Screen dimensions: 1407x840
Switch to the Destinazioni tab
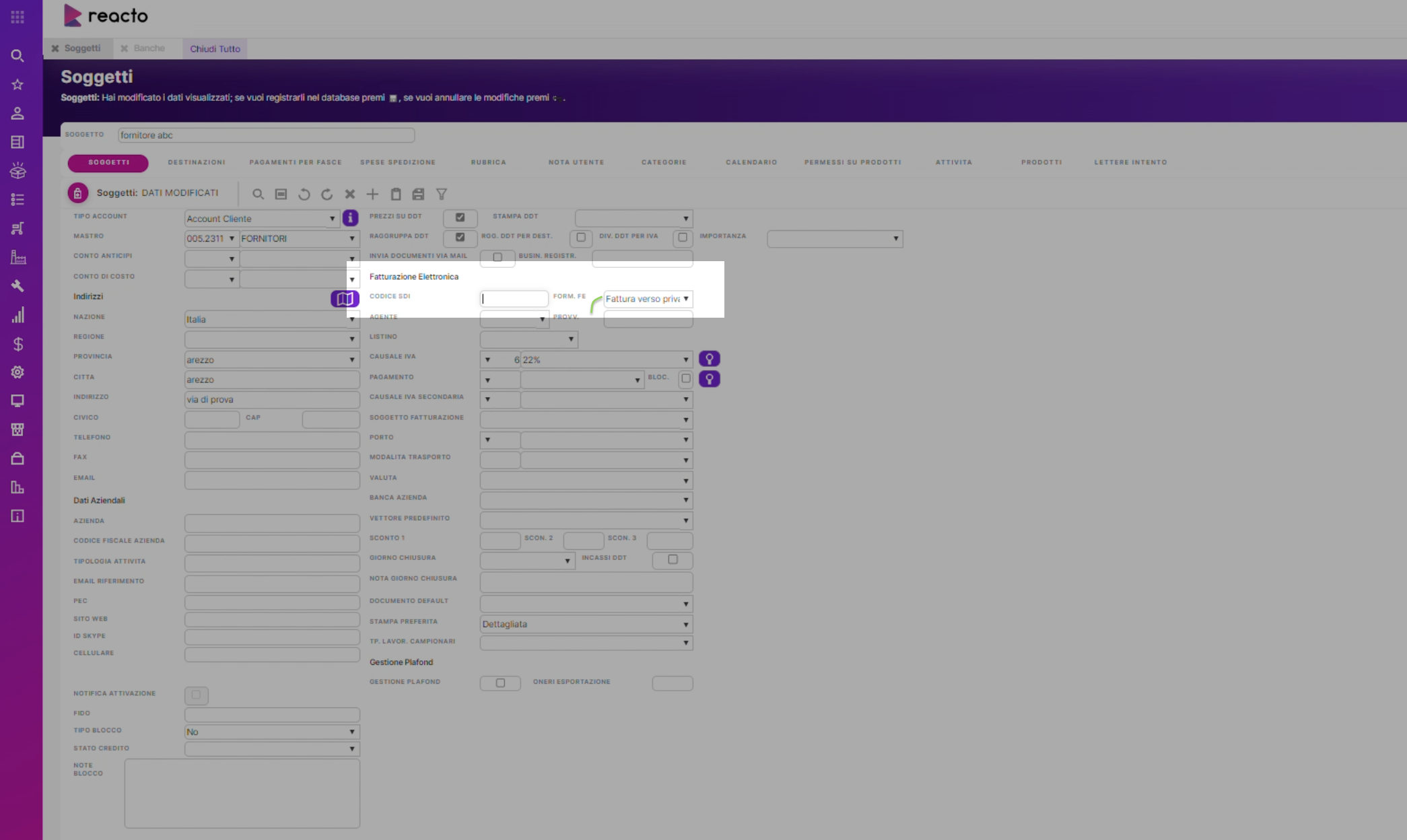tap(197, 162)
